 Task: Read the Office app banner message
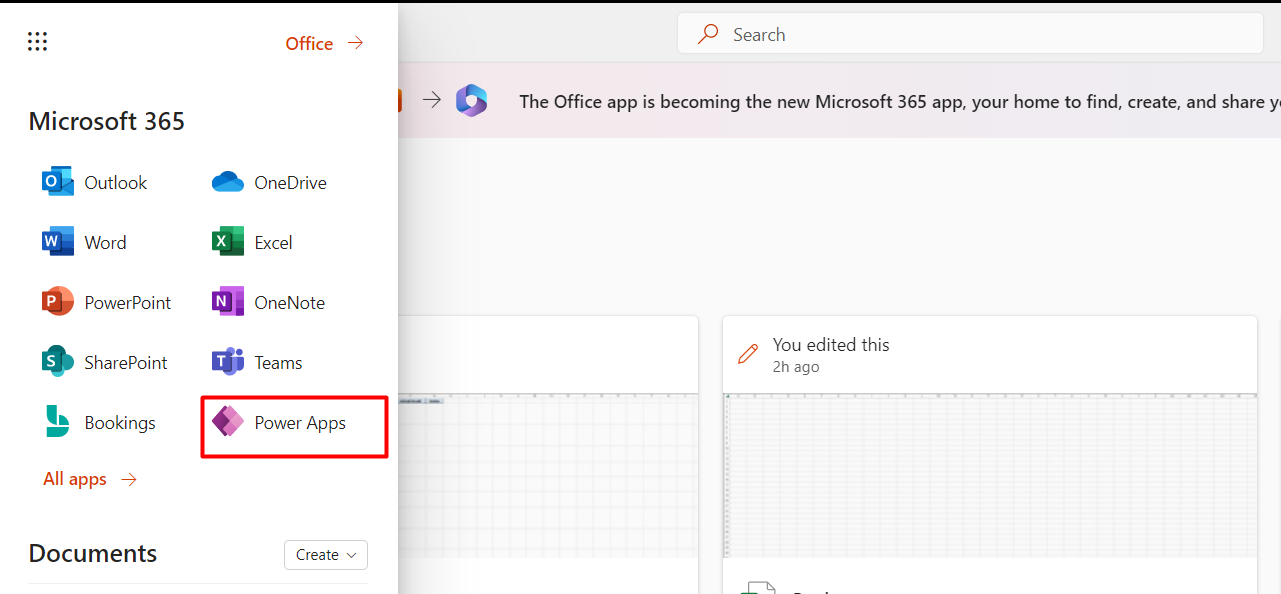pos(899,101)
